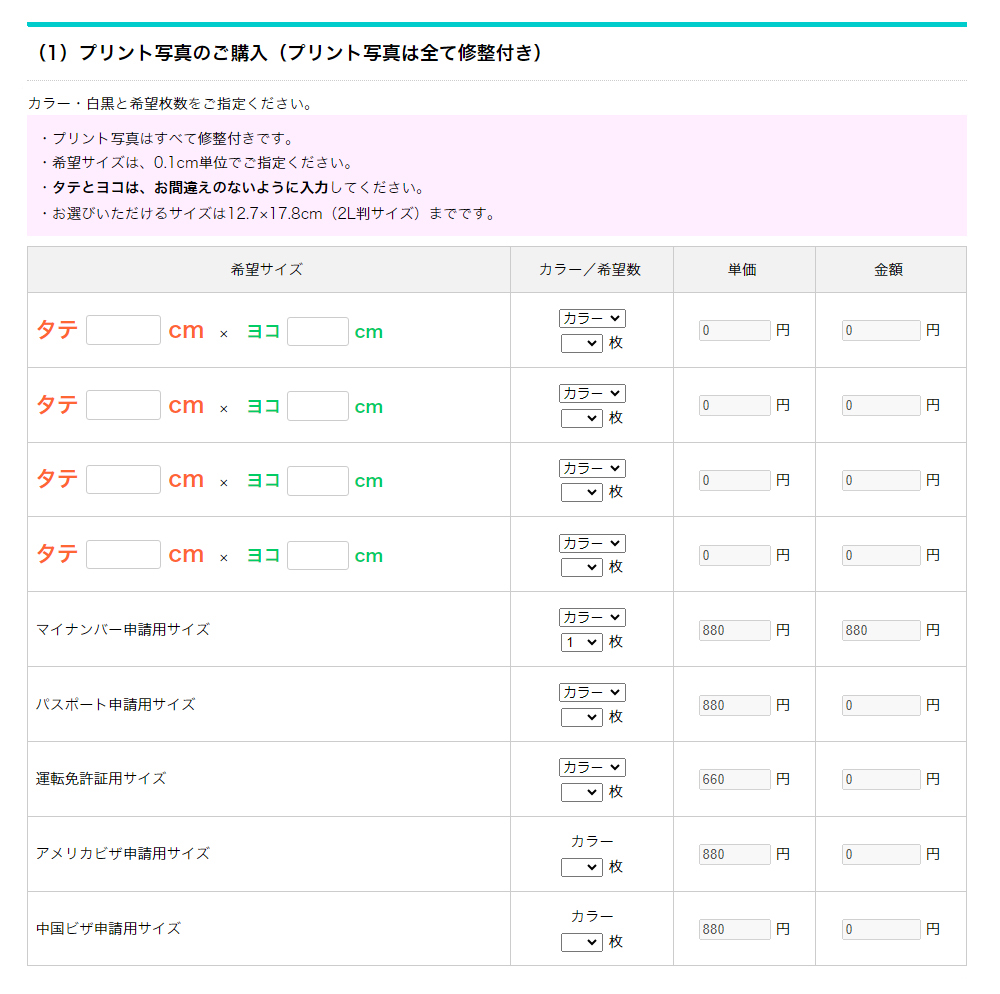Viewport: 1000px width, 994px height.
Task: Open the パスポート申請用サイズ カラー dropdown
Action: (592, 692)
